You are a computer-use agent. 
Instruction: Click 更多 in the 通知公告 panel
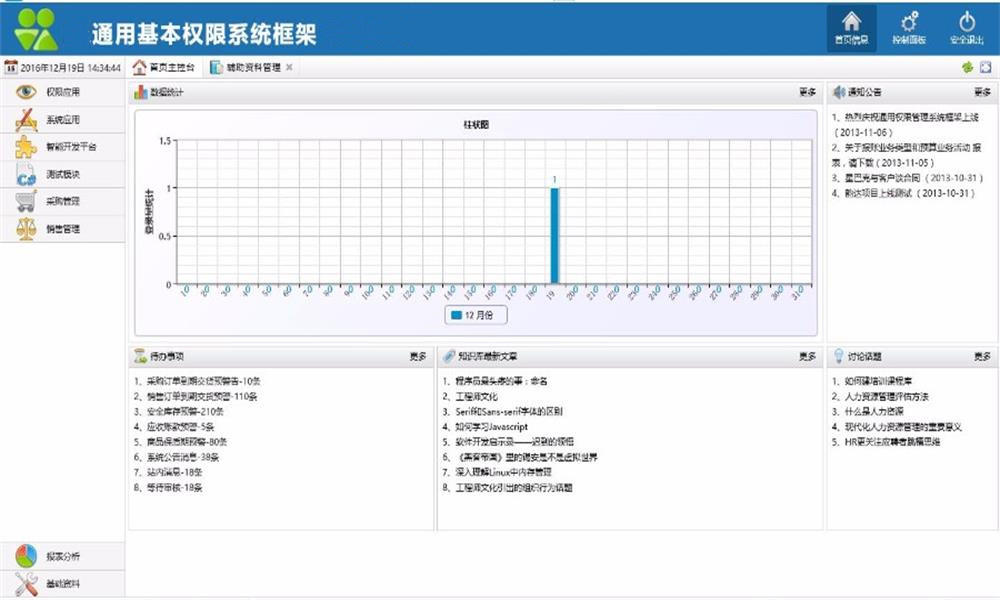tap(982, 92)
